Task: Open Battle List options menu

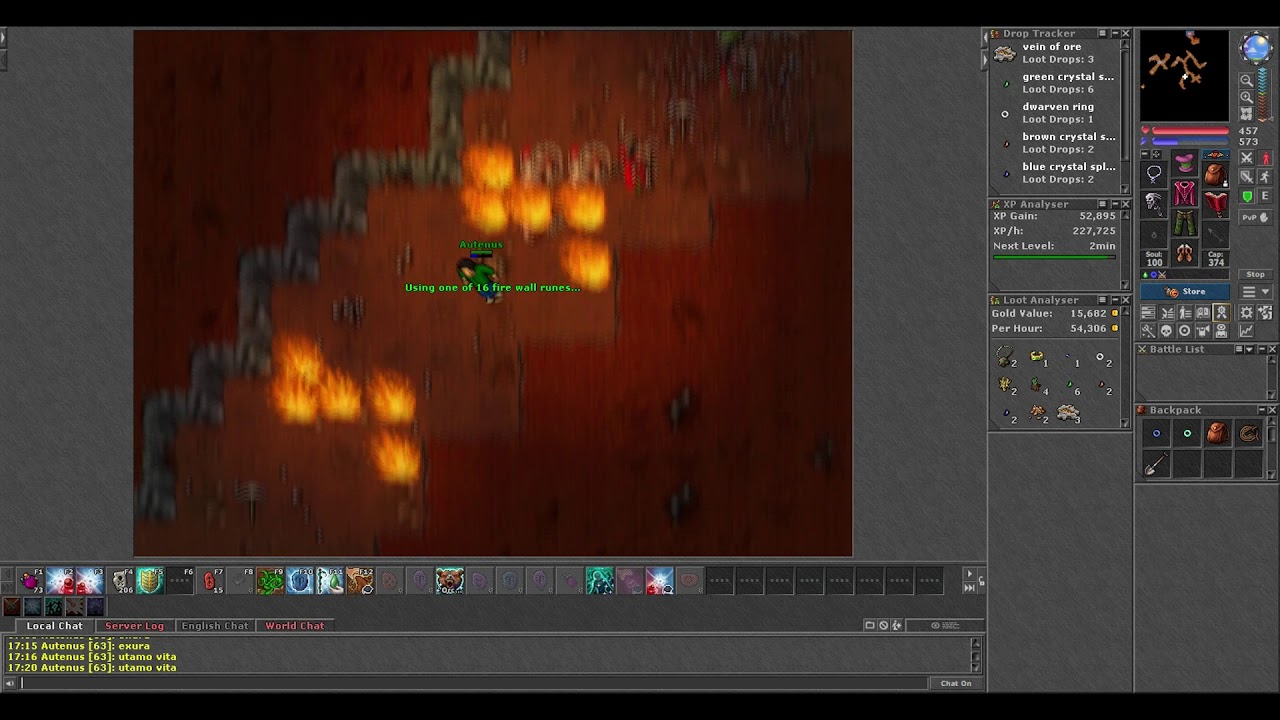Action: coord(1239,349)
